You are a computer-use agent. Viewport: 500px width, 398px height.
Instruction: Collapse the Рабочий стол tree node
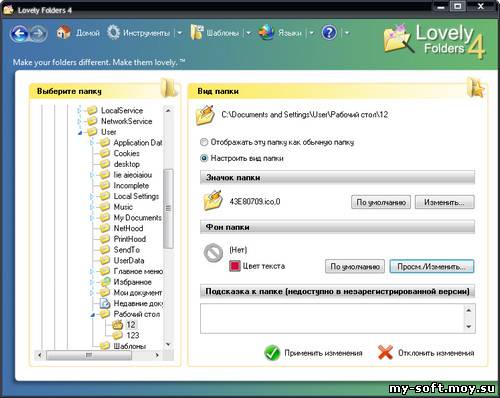tap(93, 315)
